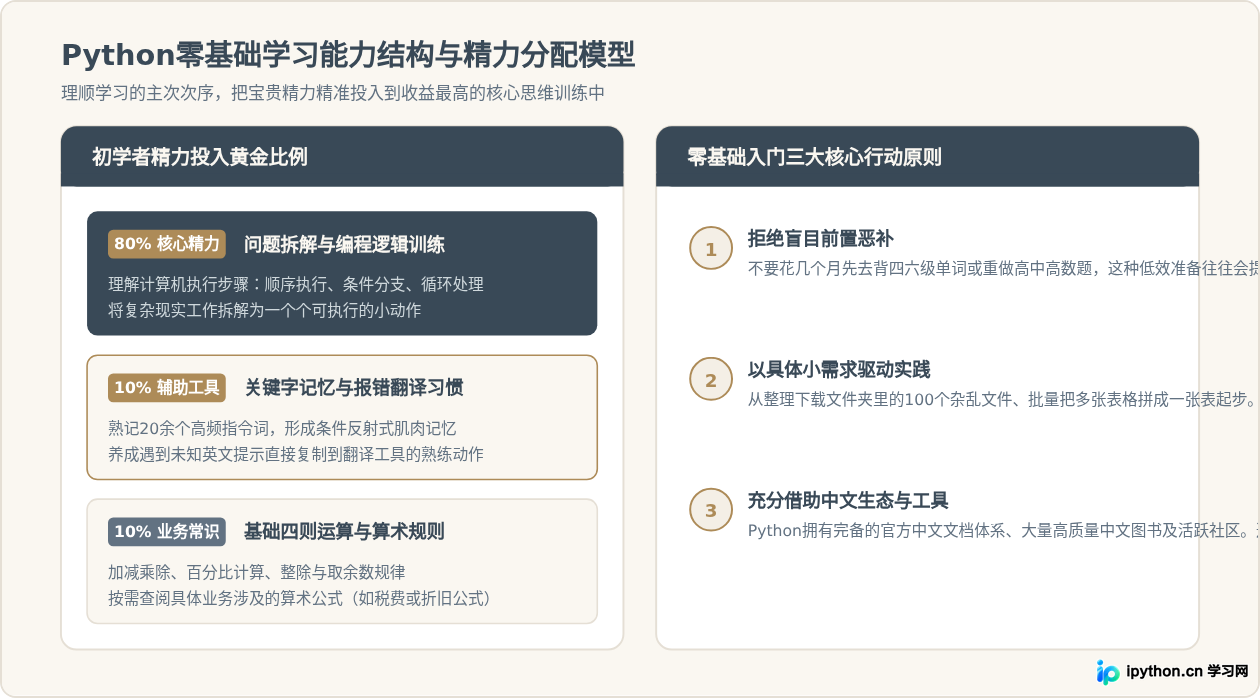Click the subtitle starting with 理顺学习的主次次序
The image size is (1260, 698).
point(333,93)
